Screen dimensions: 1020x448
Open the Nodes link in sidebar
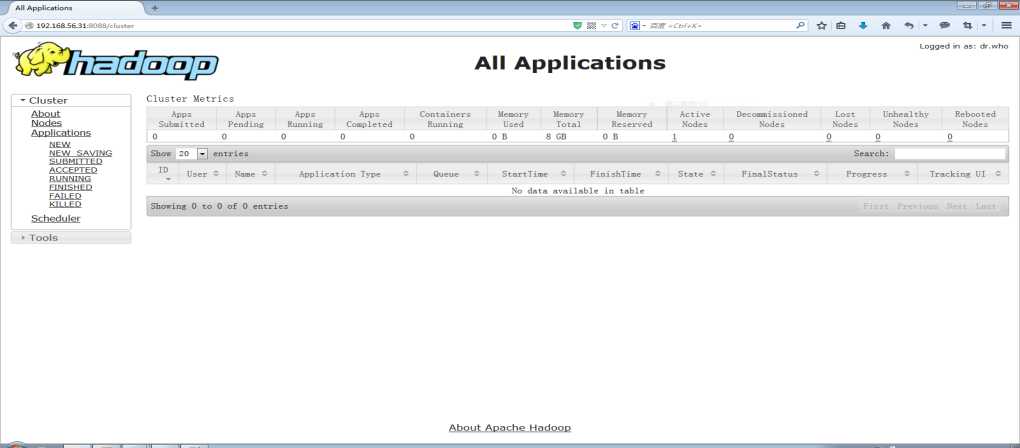46,123
